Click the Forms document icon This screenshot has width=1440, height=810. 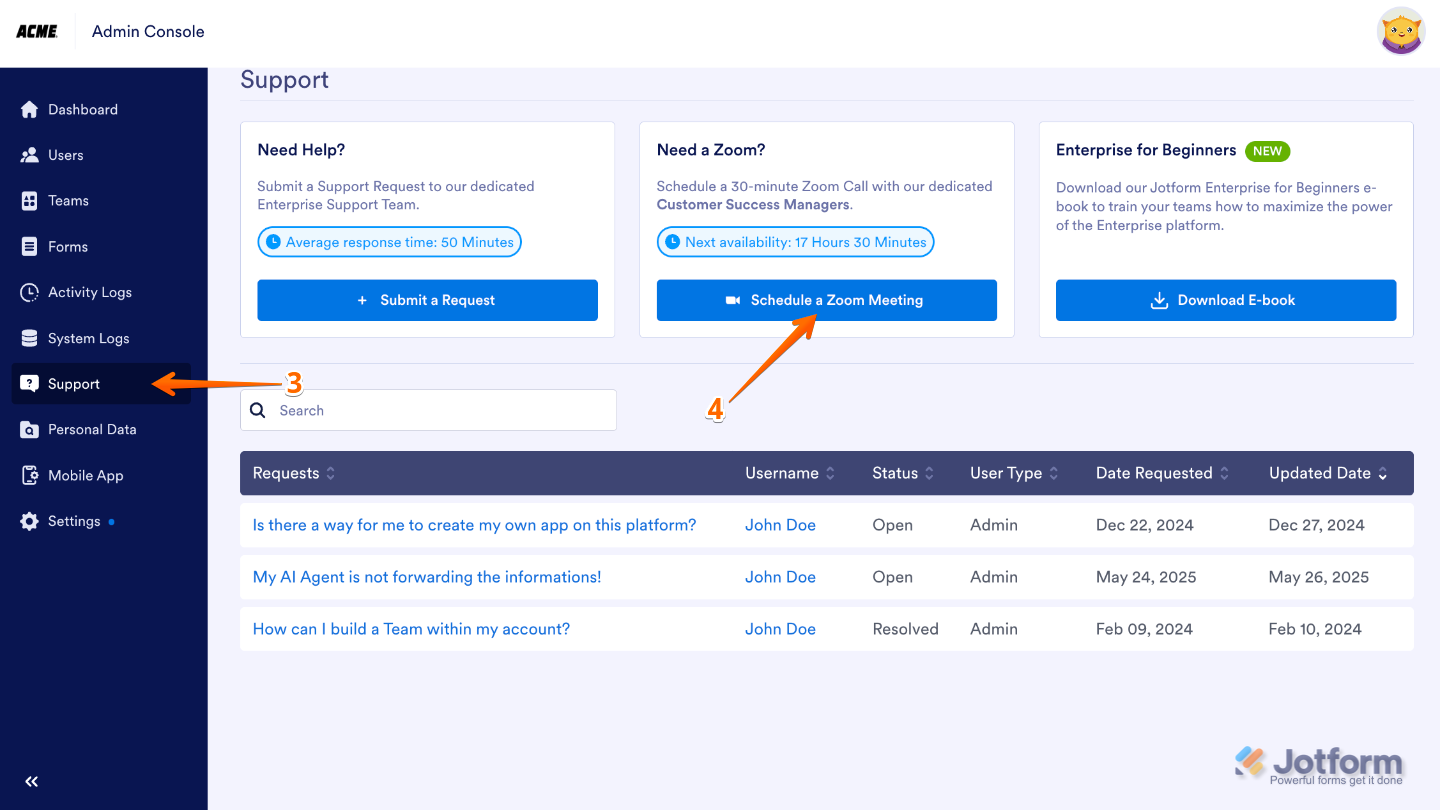[29, 247]
